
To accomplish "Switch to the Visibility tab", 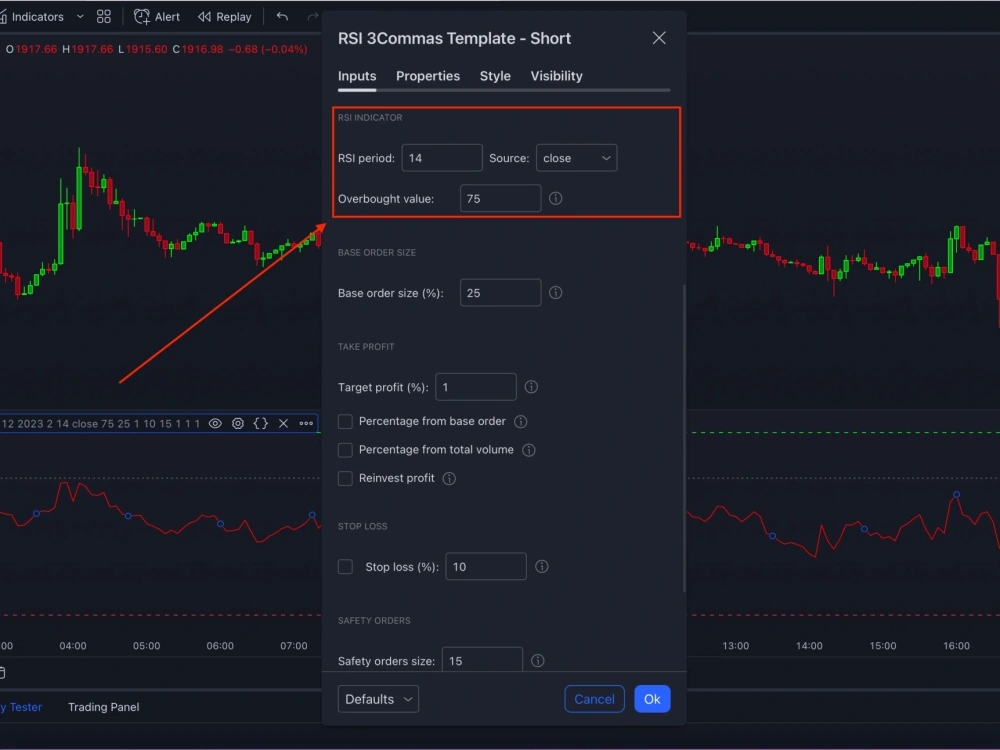I will click(x=556, y=76).
